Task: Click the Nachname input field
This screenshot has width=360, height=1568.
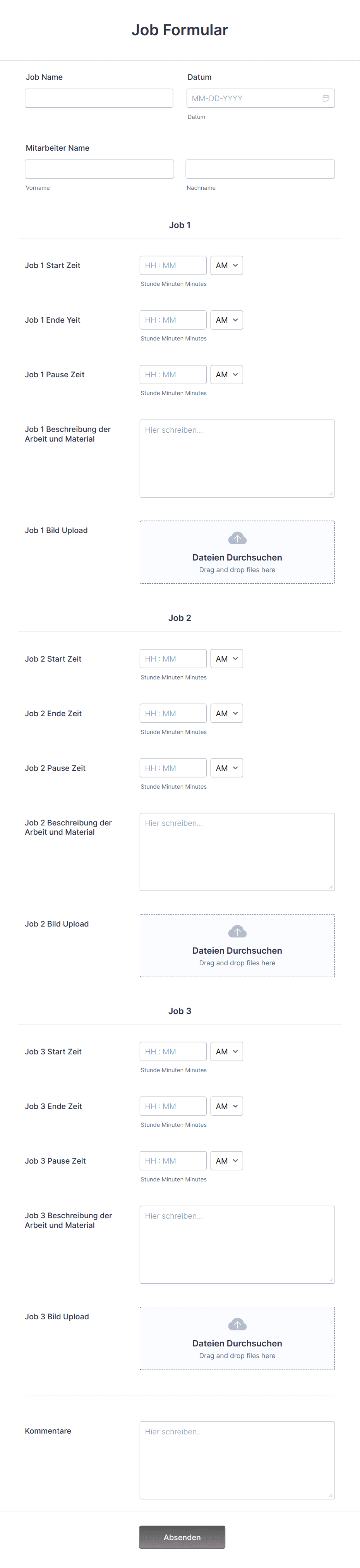Action: click(x=260, y=168)
